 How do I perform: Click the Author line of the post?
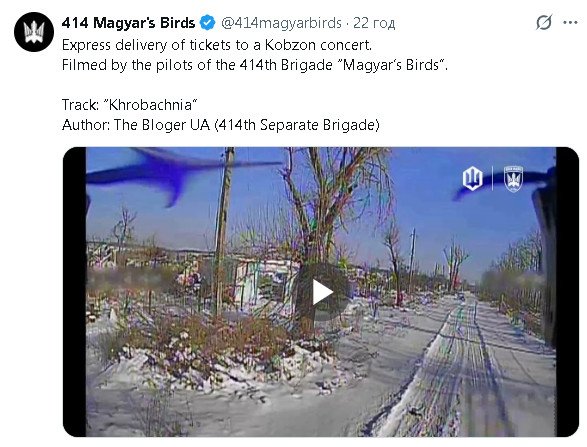pos(220,125)
